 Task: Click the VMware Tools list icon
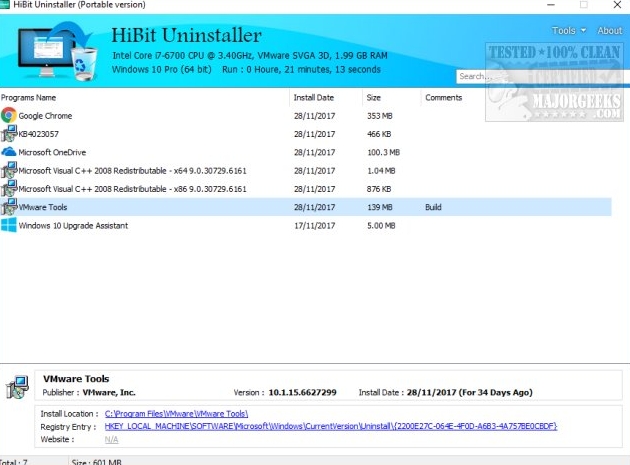point(9,207)
